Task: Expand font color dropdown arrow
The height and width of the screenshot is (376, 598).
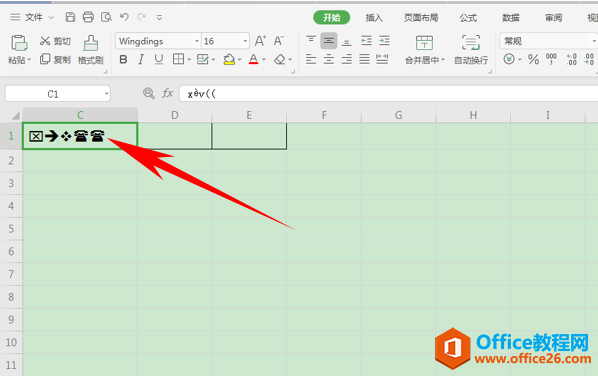Action: click(264, 59)
